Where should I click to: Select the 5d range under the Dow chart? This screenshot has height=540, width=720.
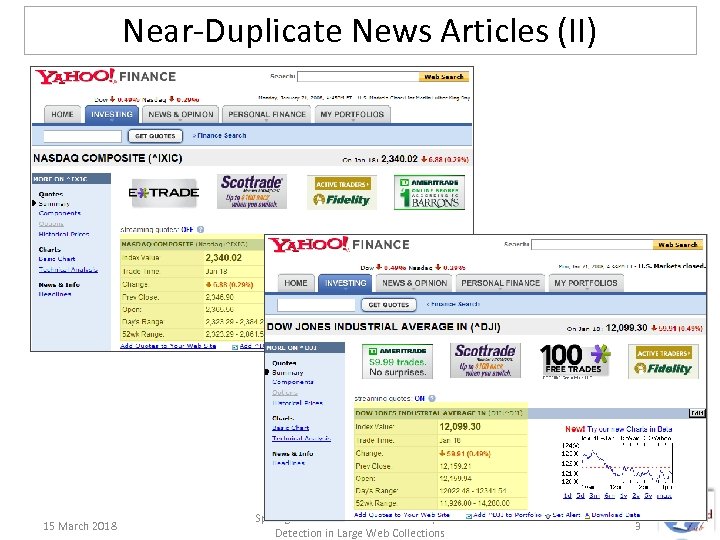(x=581, y=496)
